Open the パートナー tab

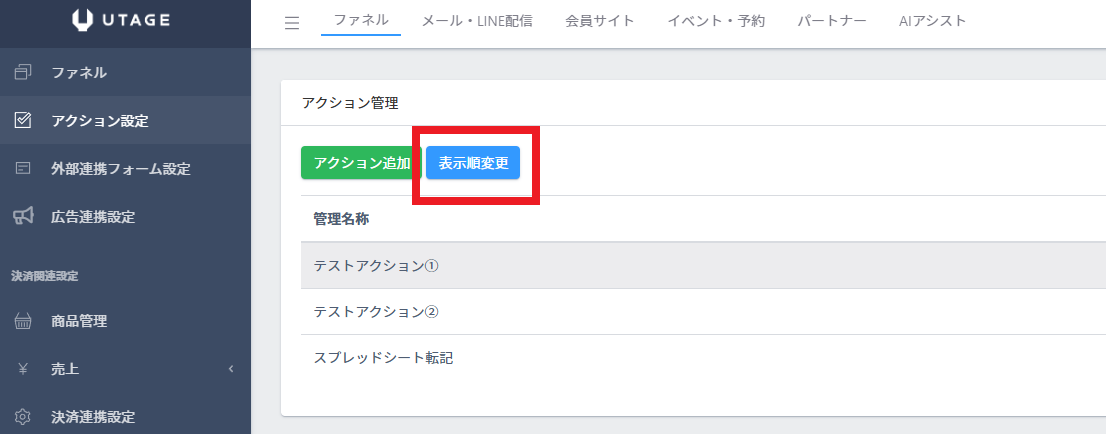[x=832, y=20]
